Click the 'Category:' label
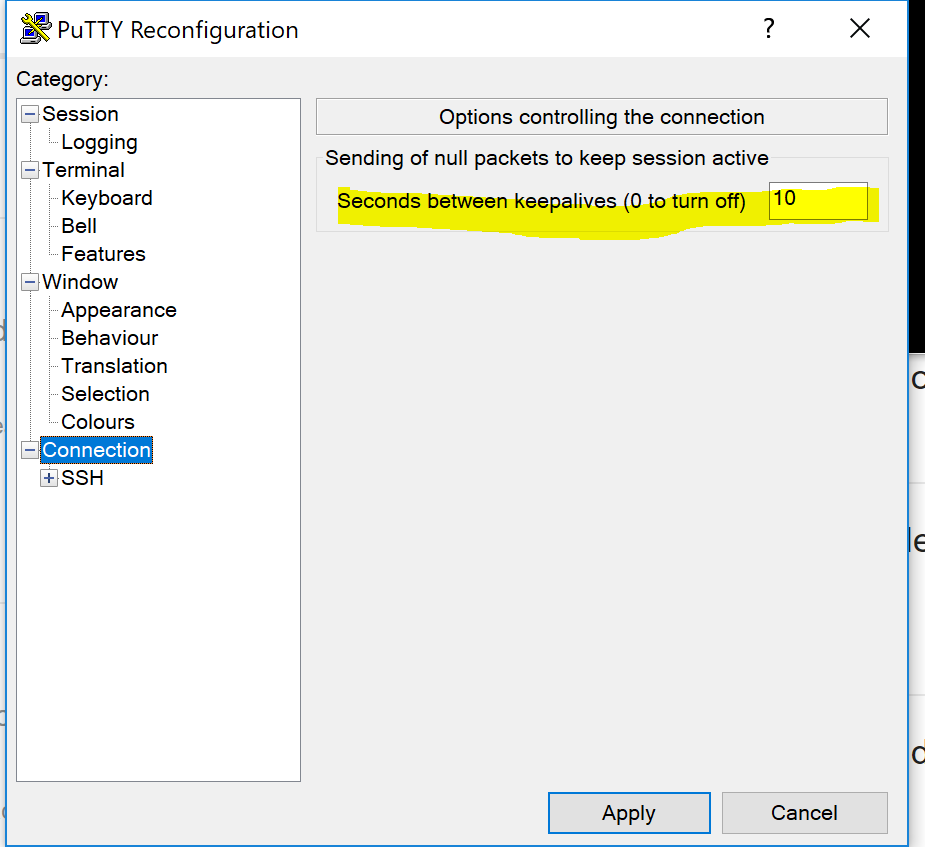The image size is (925, 847). 63,79
